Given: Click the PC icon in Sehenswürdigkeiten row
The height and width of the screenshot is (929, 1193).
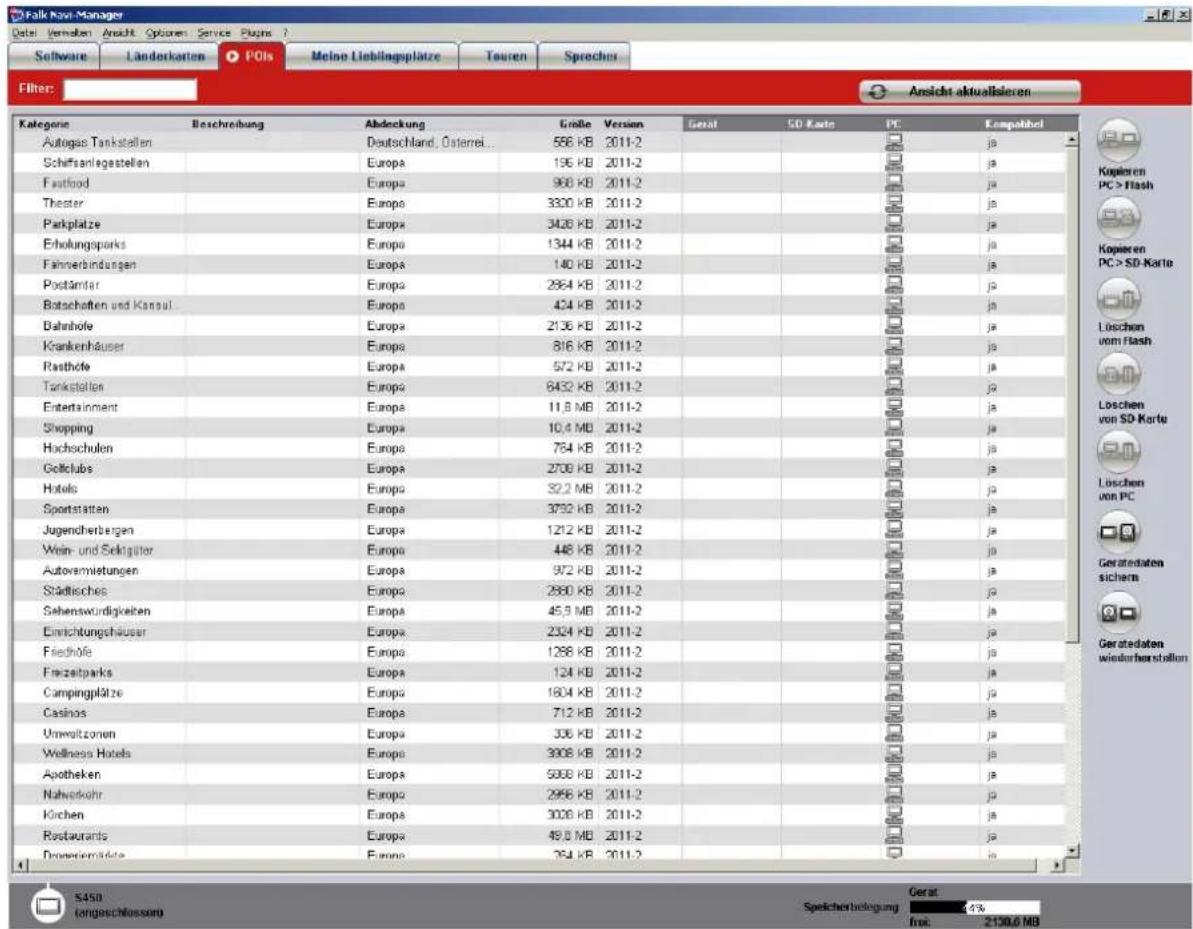Looking at the screenshot, I should pyautogui.click(x=895, y=611).
